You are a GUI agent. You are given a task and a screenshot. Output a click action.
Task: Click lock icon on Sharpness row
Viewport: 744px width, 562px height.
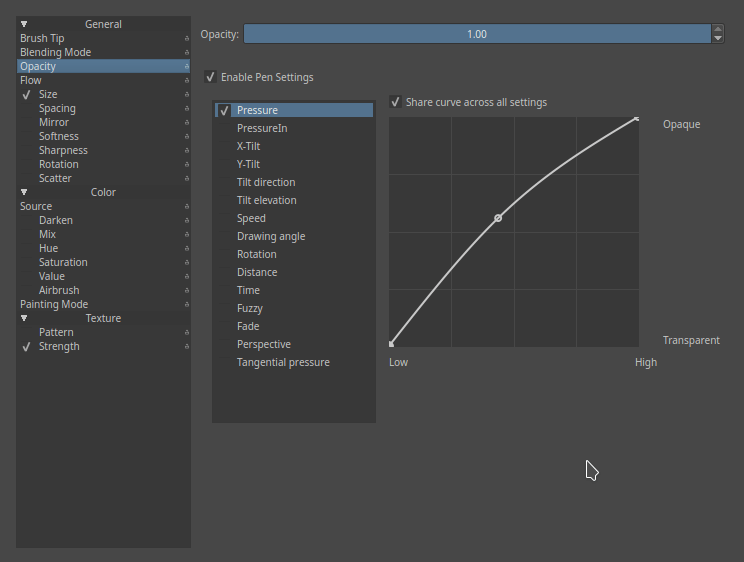(186, 150)
